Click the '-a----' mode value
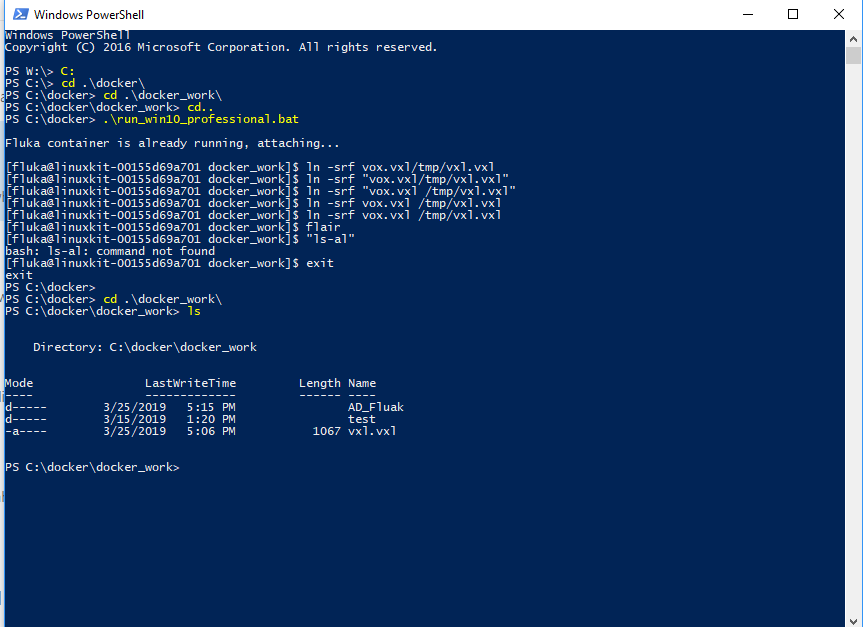The image size is (863, 627). [26, 431]
